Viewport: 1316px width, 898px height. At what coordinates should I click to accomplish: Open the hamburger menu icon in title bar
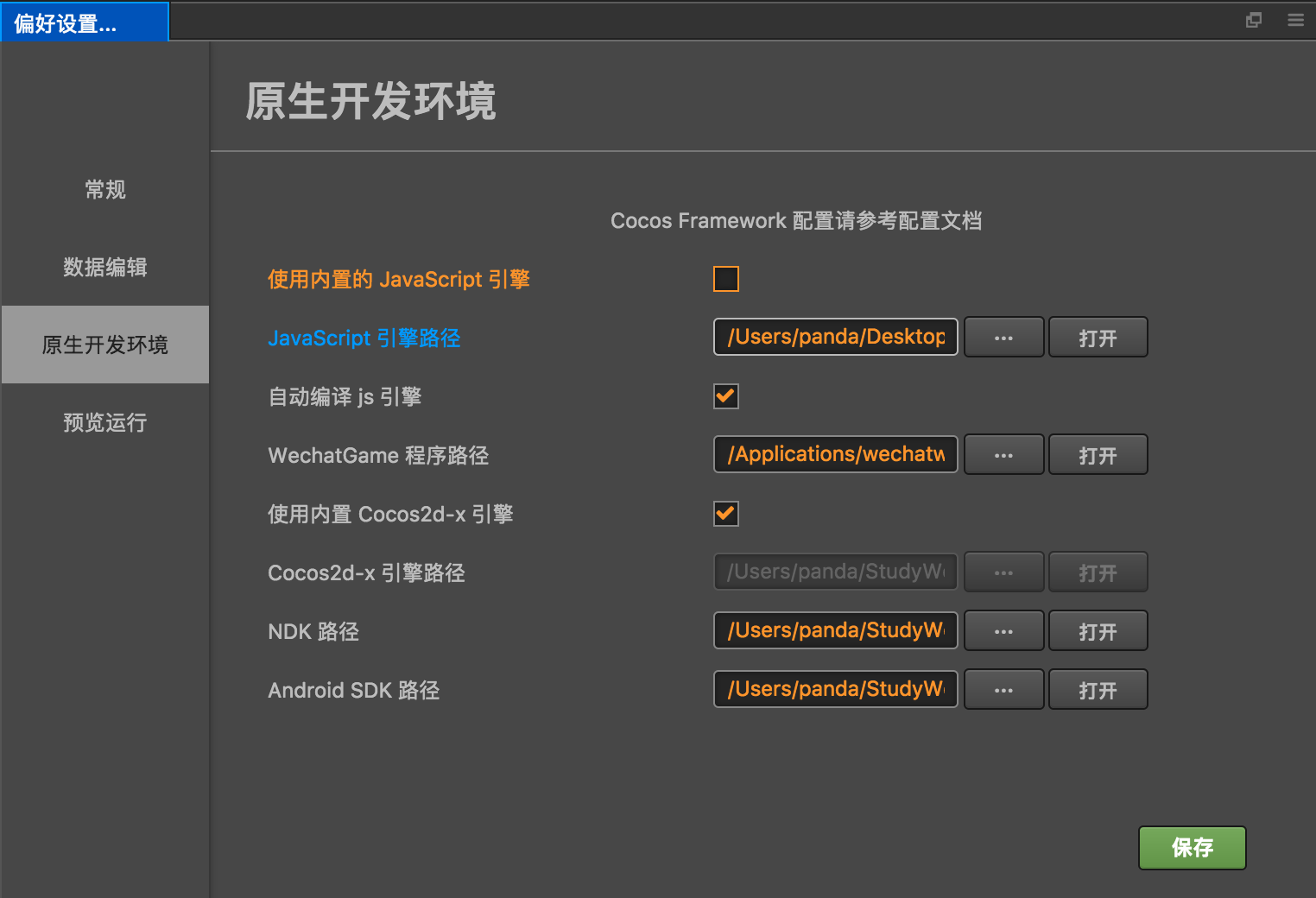[1295, 20]
